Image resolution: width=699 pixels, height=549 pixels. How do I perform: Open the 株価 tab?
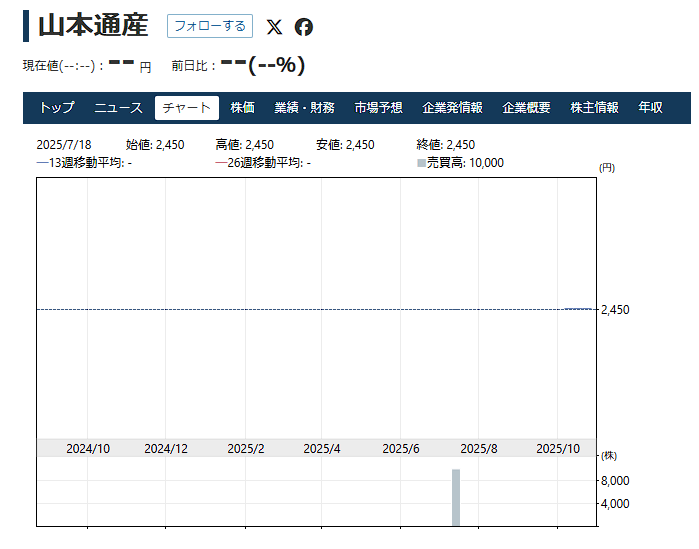pos(243,107)
